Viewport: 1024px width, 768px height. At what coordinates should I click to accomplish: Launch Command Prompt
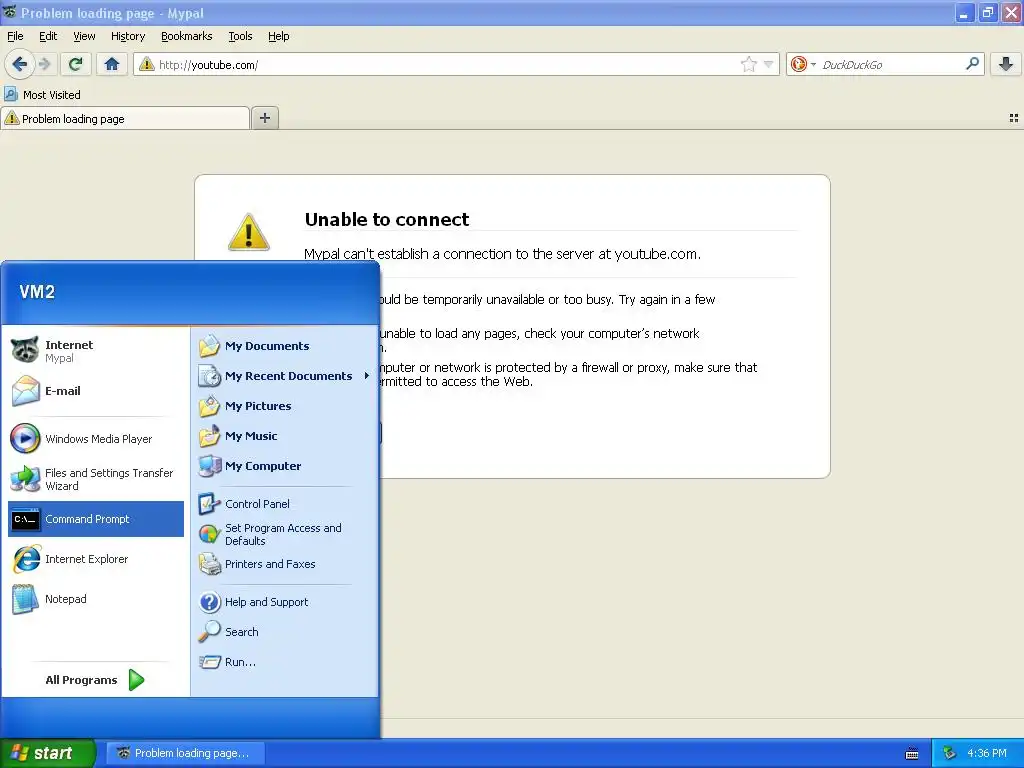click(96, 519)
